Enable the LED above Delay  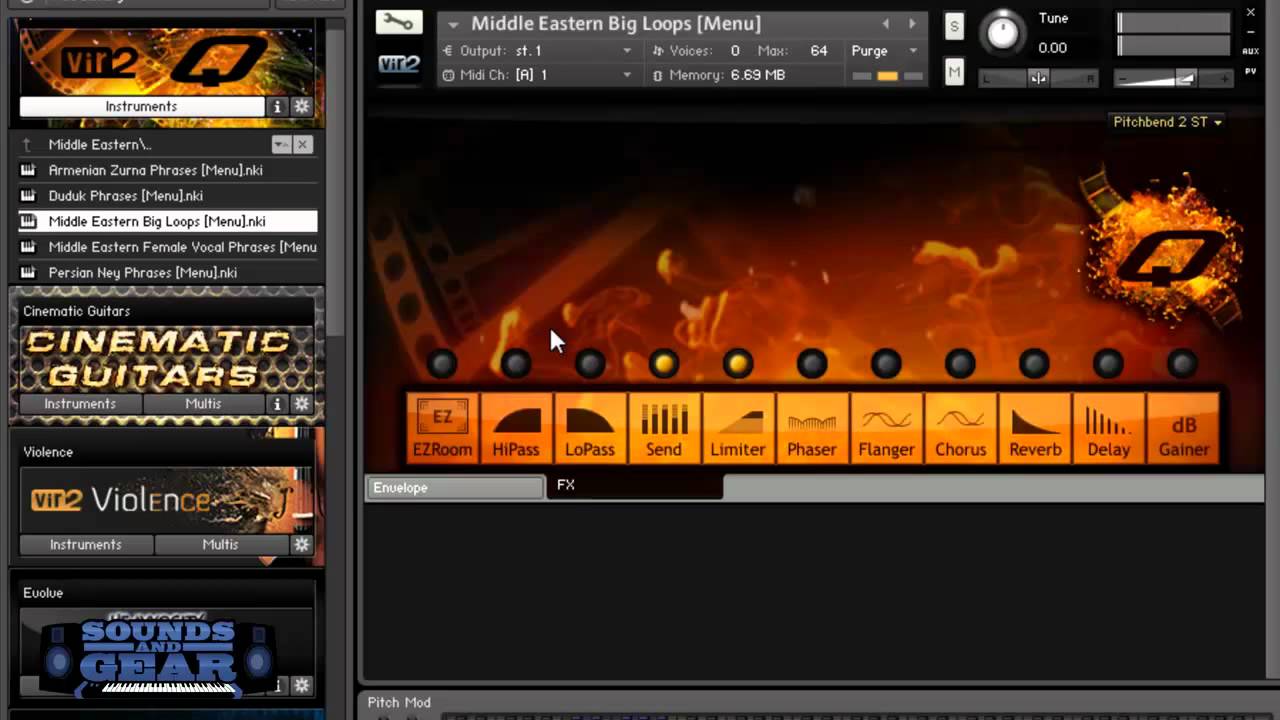coord(1108,364)
